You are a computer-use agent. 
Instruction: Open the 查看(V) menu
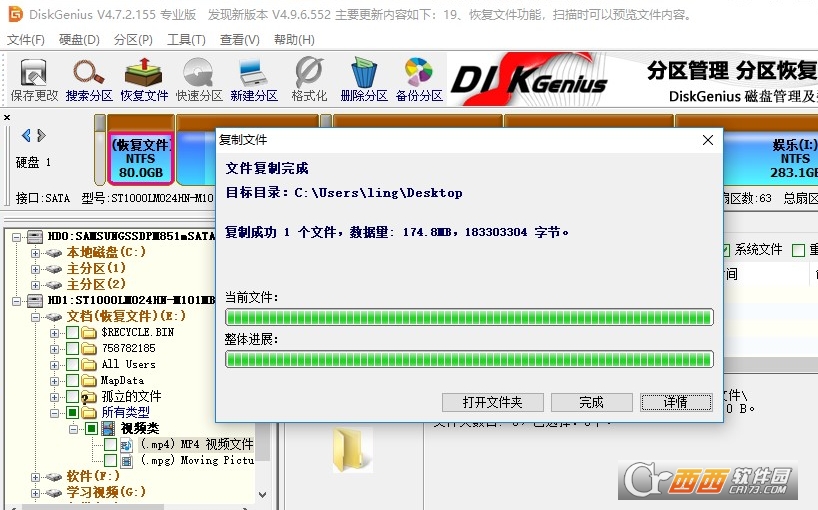(x=239, y=40)
